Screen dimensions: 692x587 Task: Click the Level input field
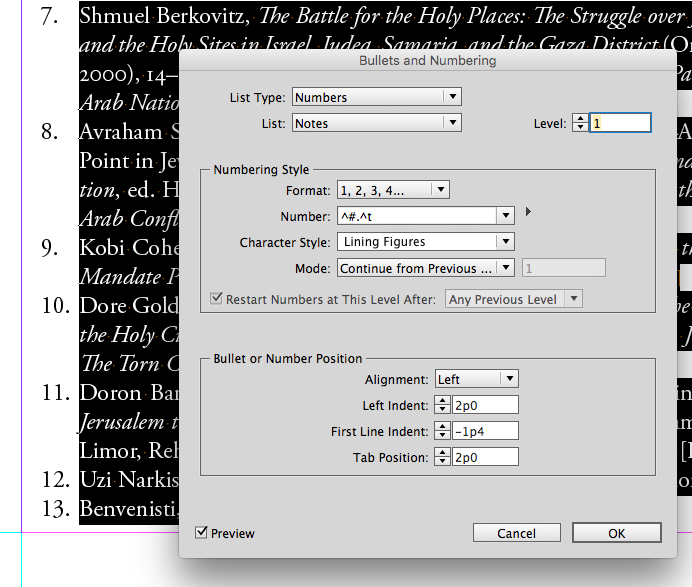[x=620, y=123]
